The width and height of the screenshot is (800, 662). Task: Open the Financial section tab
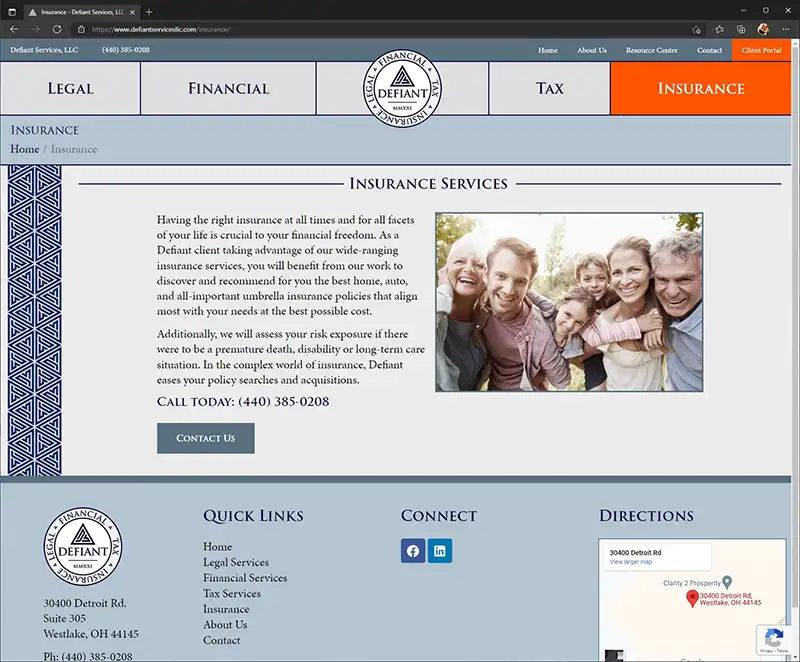click(228, 88)
